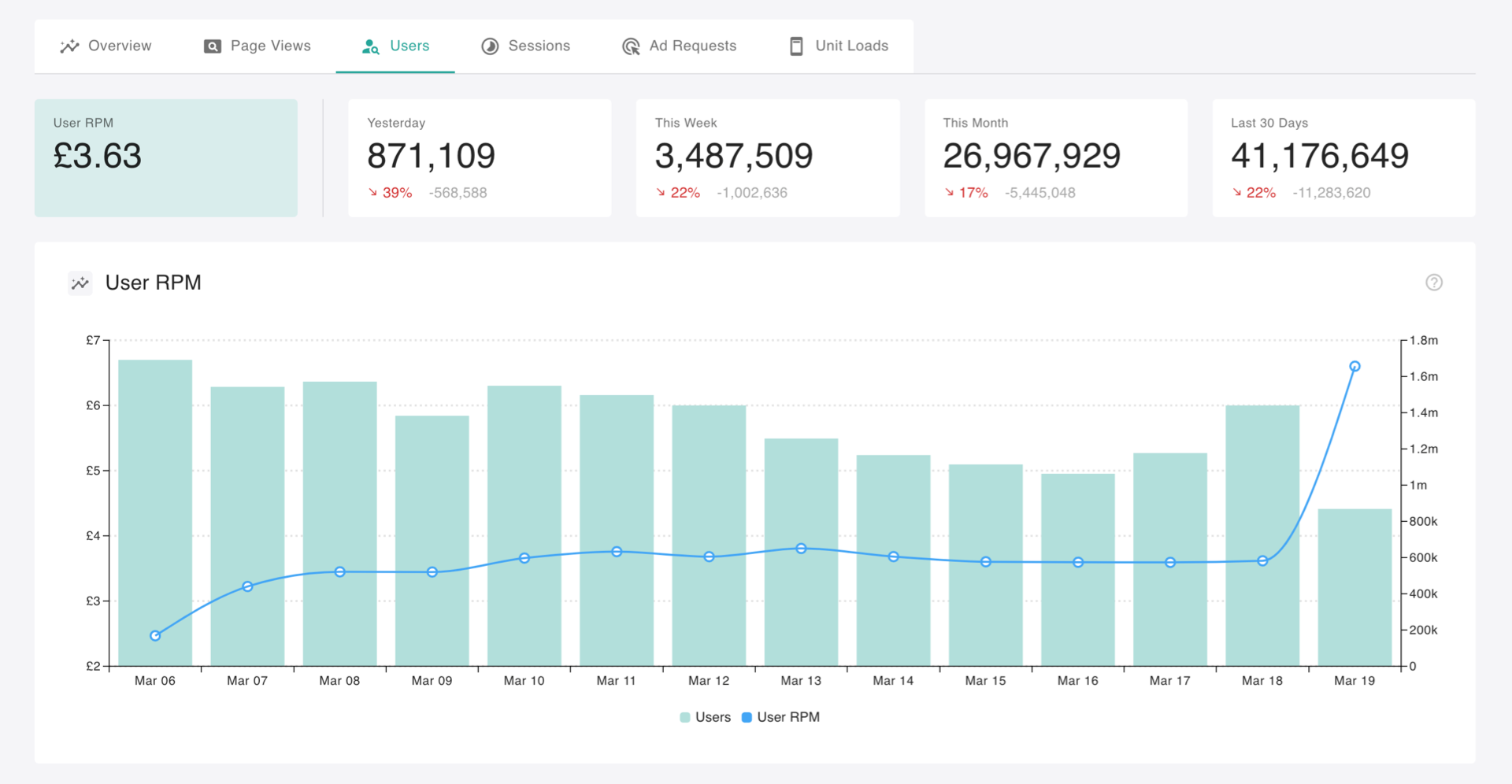Click the Ad Requests cursor icon

point(631,46)
